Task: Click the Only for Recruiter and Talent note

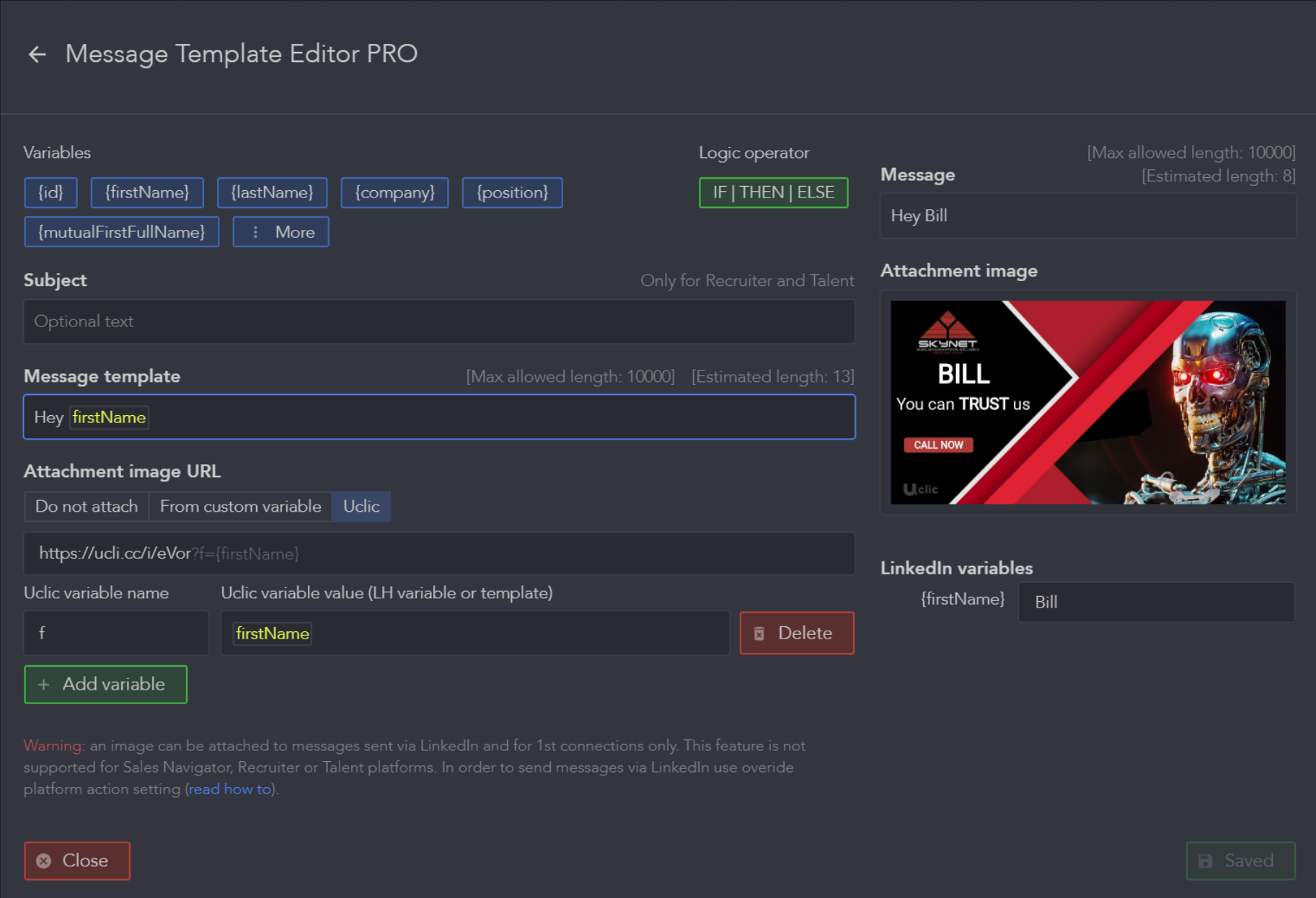Action: point(747,280)
